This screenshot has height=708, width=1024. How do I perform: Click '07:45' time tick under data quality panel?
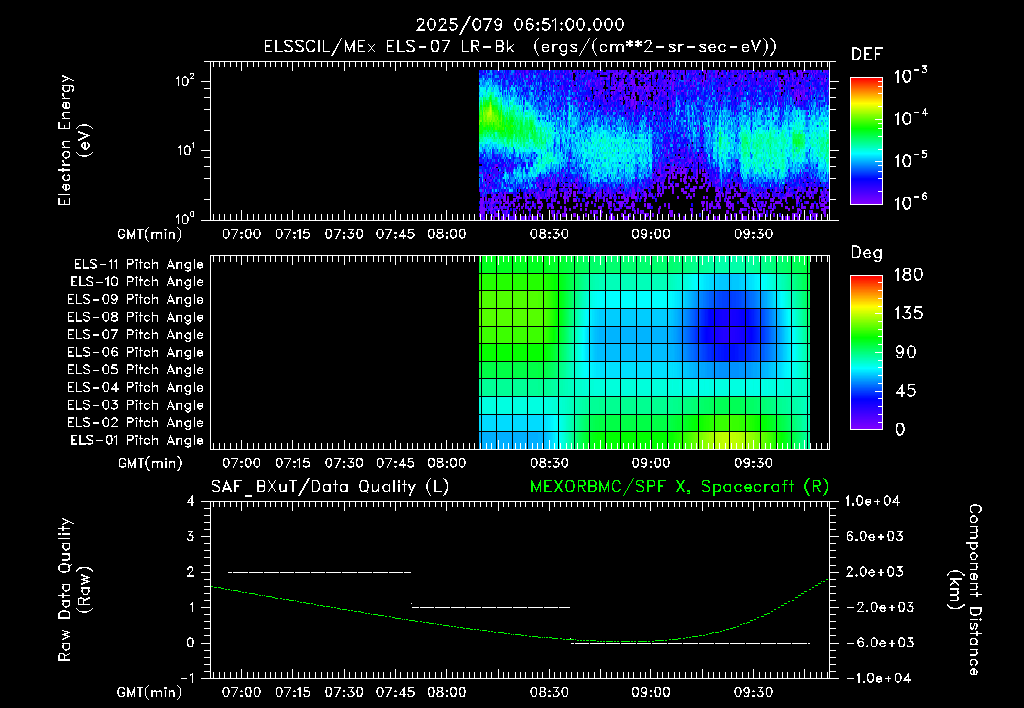tap(395, 692)
